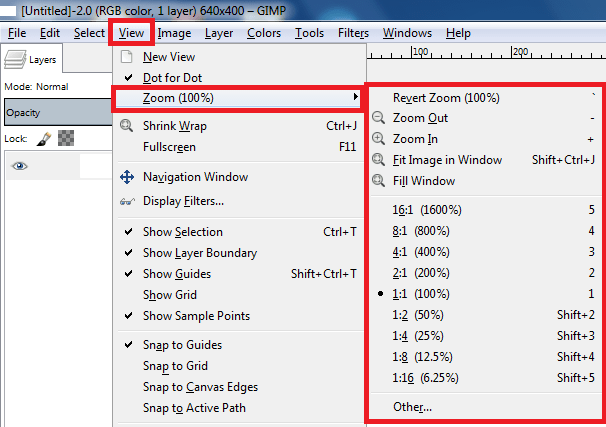Click the Zoom In magnifier icon
The height and width of the screenshot is (427, 606).
tap(378, 139)
